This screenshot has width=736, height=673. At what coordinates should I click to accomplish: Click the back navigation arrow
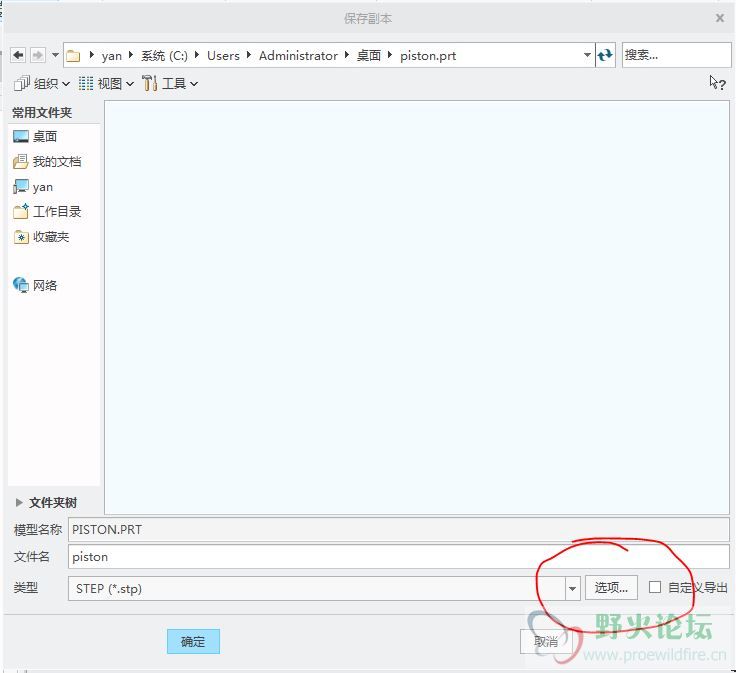[x=18, y=55]
